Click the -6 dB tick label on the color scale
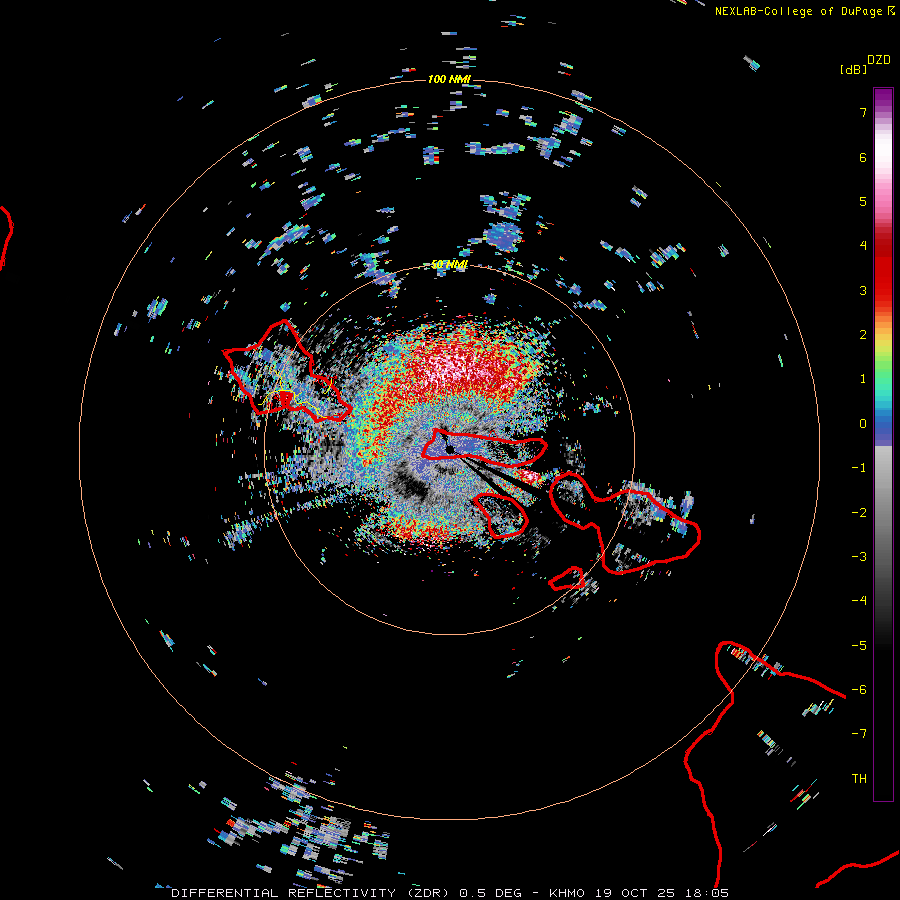Screen dimensions: 900x900 pyautogui.click(x=859, y=690)
